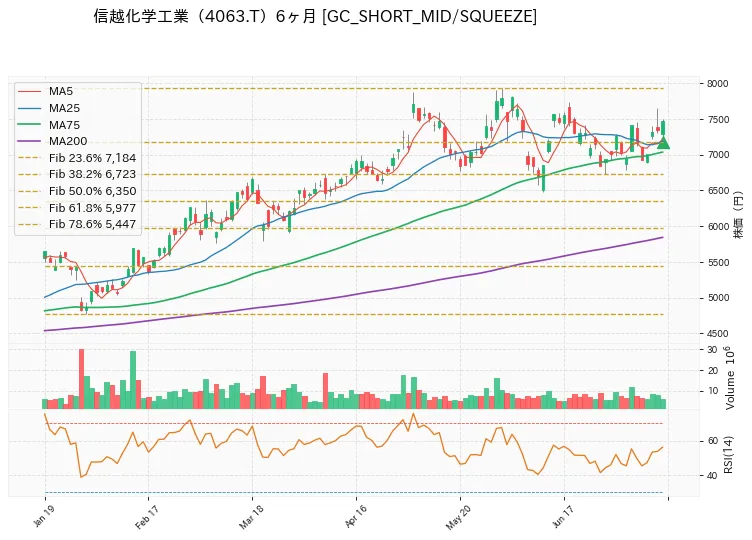
Task: Click the Fib 38.2% 6,723 legend label
Action: [x=92, y=174]
